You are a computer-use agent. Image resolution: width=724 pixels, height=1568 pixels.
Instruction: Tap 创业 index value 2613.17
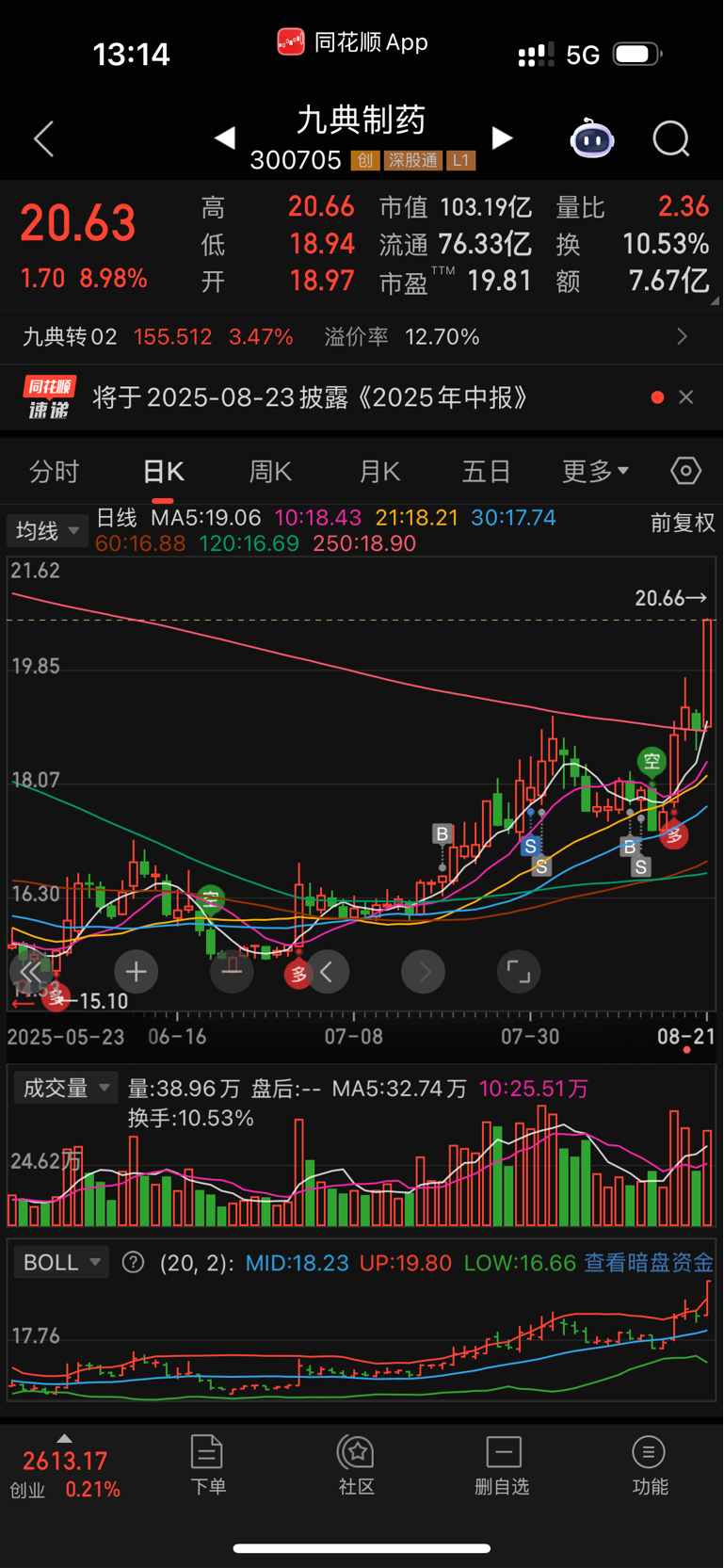pos(65,1461)
